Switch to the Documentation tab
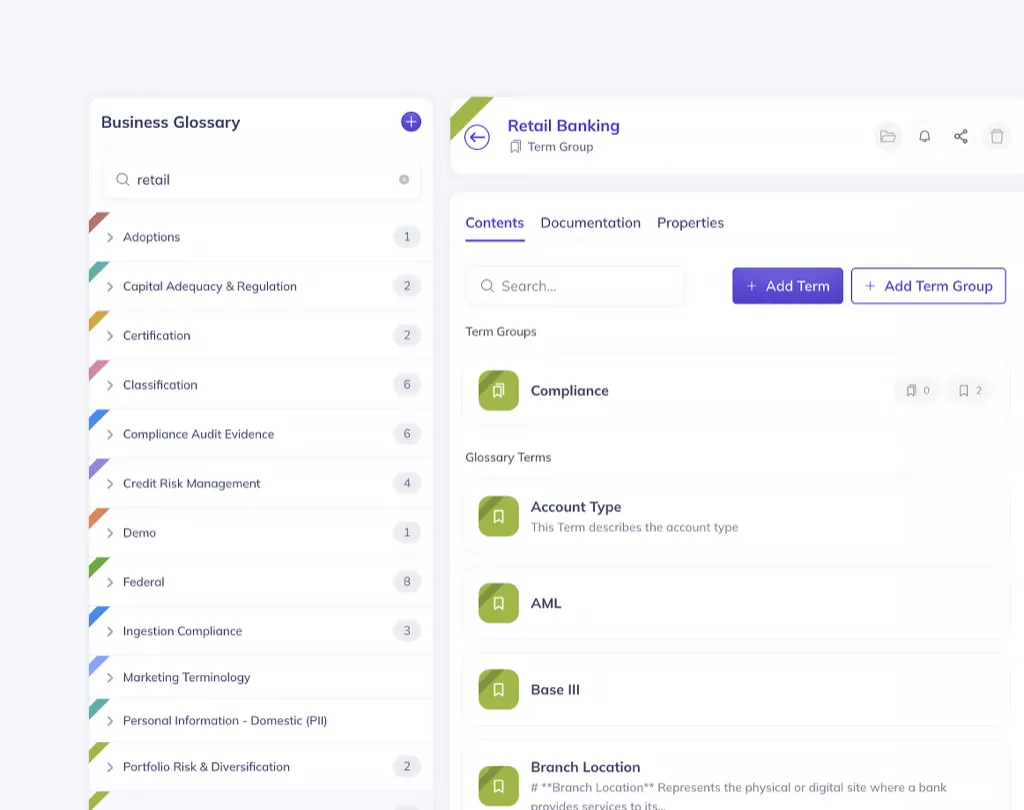1024x810 pixels. tap(590, 223)
